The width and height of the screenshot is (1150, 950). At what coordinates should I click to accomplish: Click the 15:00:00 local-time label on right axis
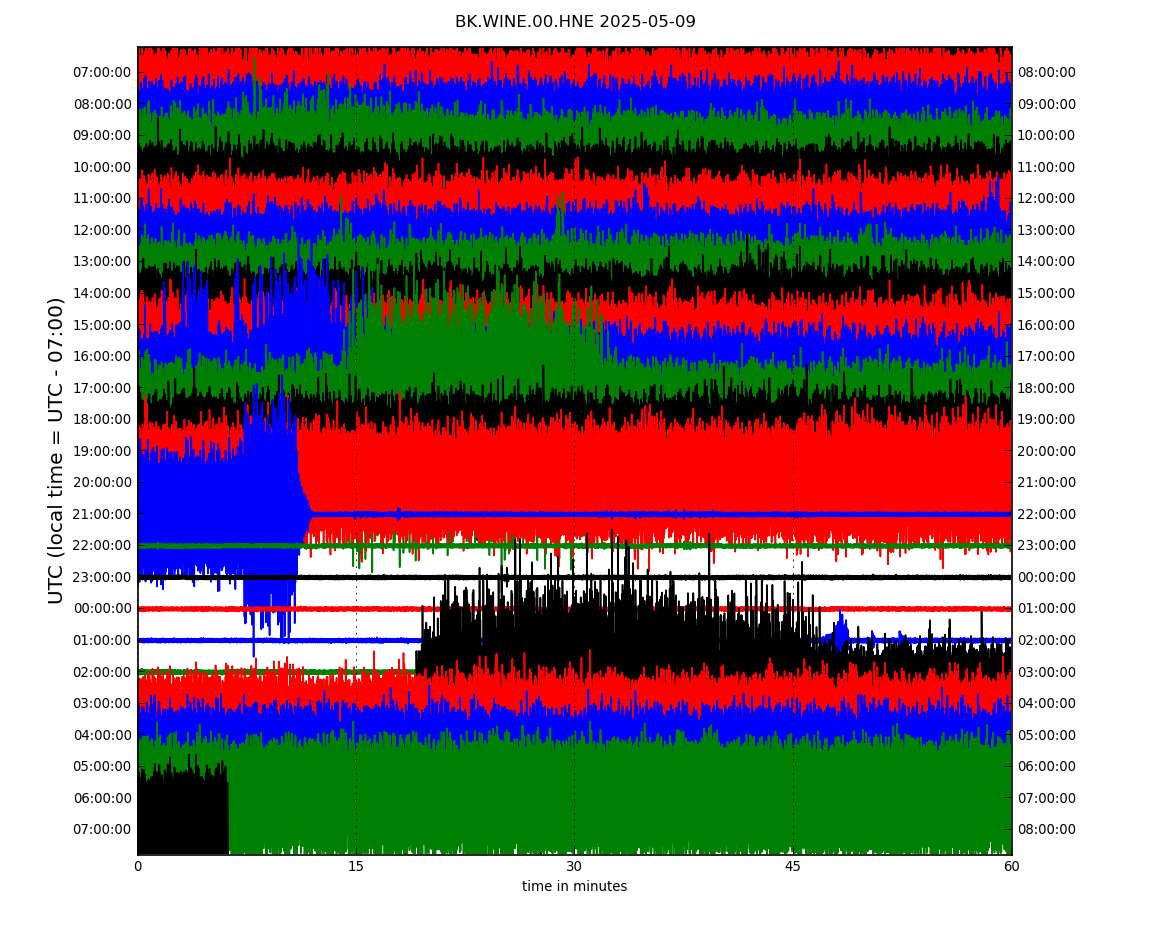point(1047,293)
